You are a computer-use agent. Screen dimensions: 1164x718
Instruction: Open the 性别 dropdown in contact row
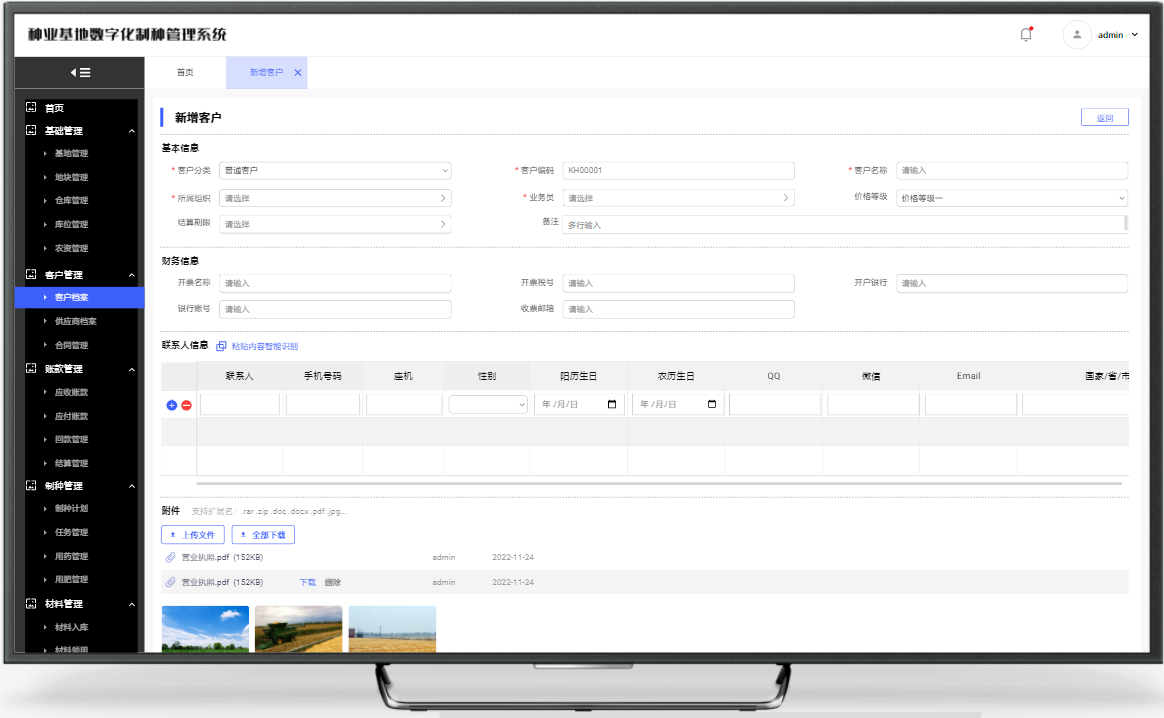(488, 405)
